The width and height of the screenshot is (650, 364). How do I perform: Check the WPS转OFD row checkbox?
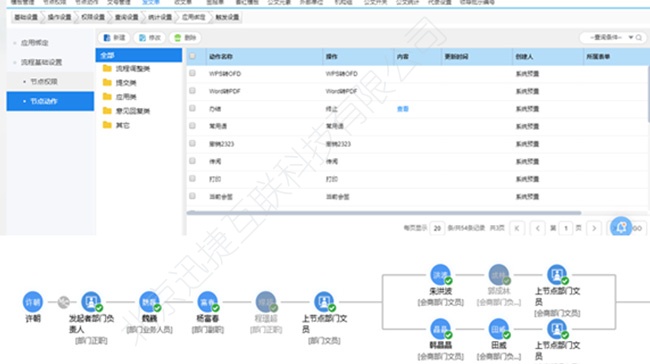[192, 73]
